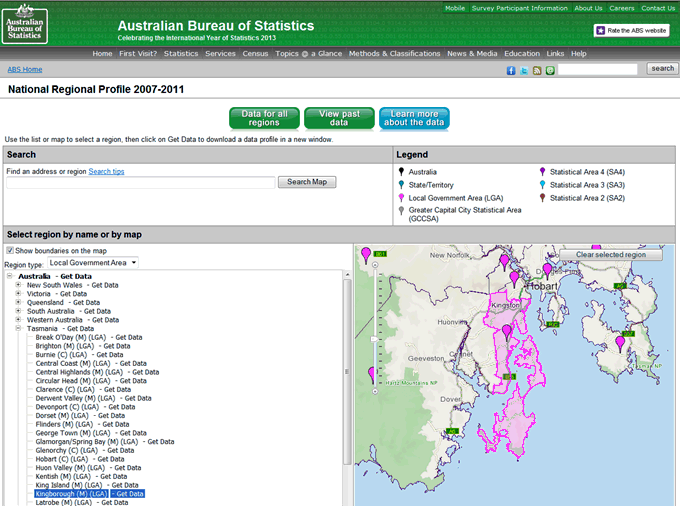Collapse the Tasmania tree node
680x506 pixels.
(x=19, y=328)
